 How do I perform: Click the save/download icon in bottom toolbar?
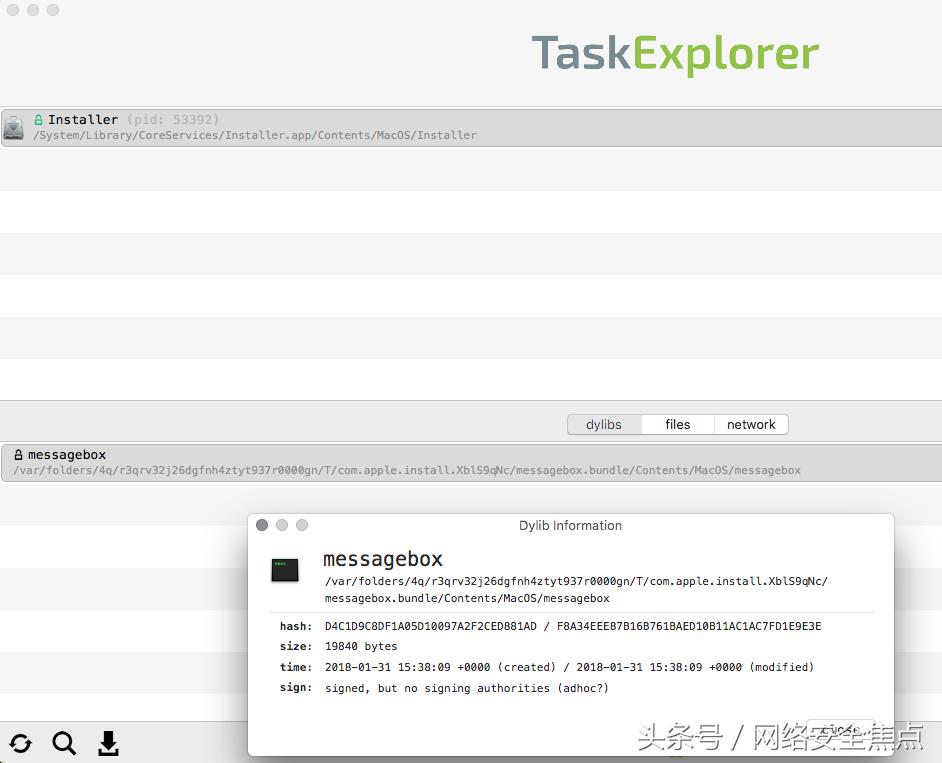[108, 743]
